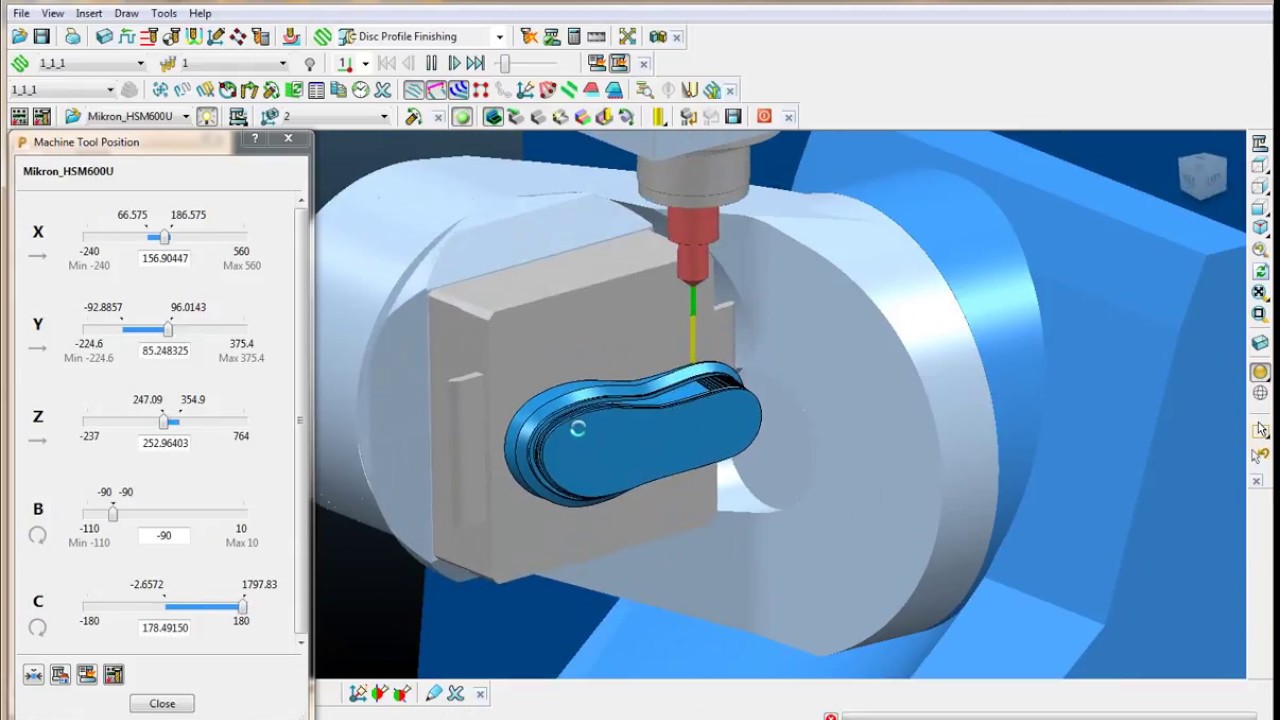Click the help question mark on panel header
The width and height of the screenshot is (1280, 720).
[x=255, y=139]
